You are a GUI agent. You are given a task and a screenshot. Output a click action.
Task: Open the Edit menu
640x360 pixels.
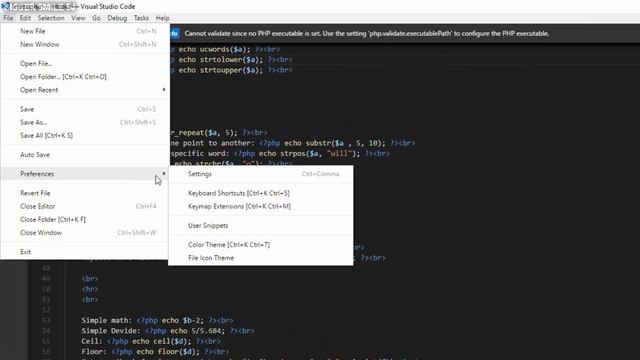point(25,18)
